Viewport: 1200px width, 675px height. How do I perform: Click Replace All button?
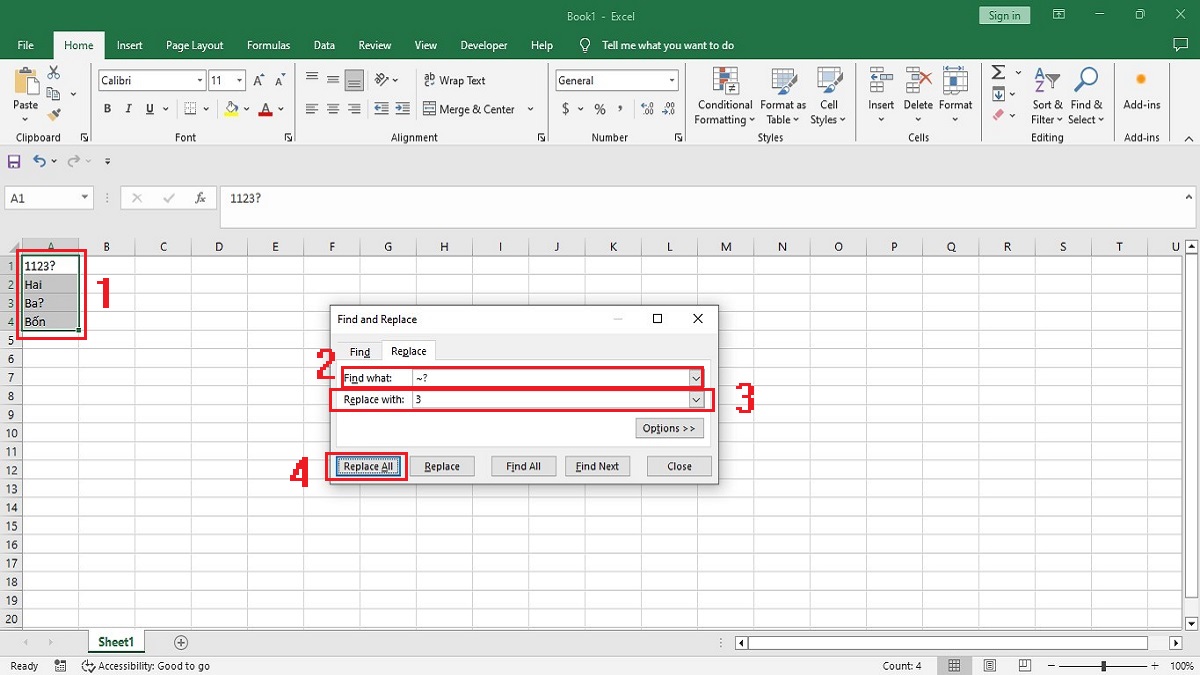(367, 466)
